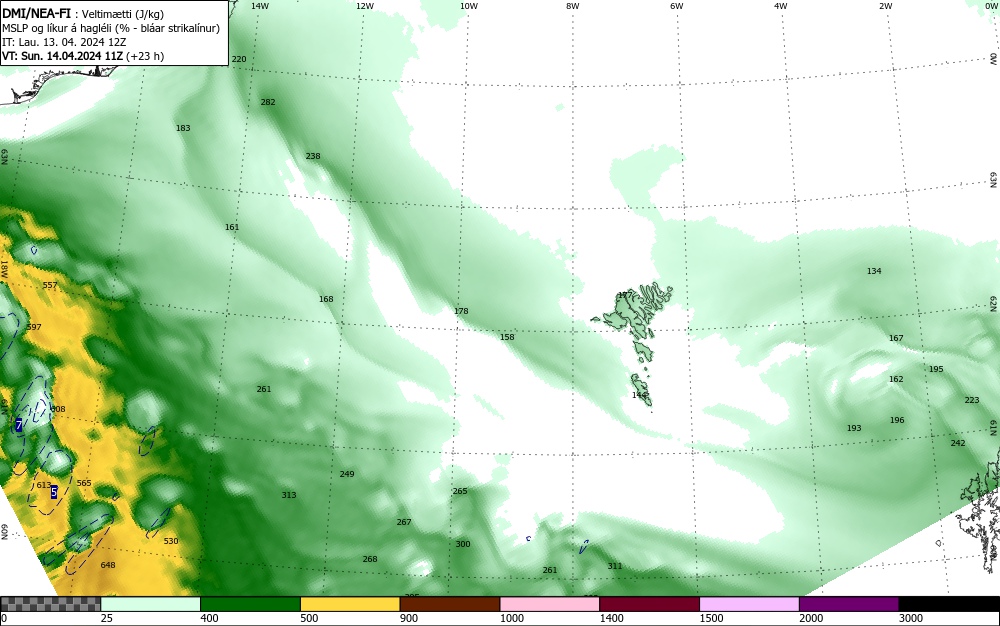Click the legend value 400
This screenshot has height=626, width=1000.
209,618
